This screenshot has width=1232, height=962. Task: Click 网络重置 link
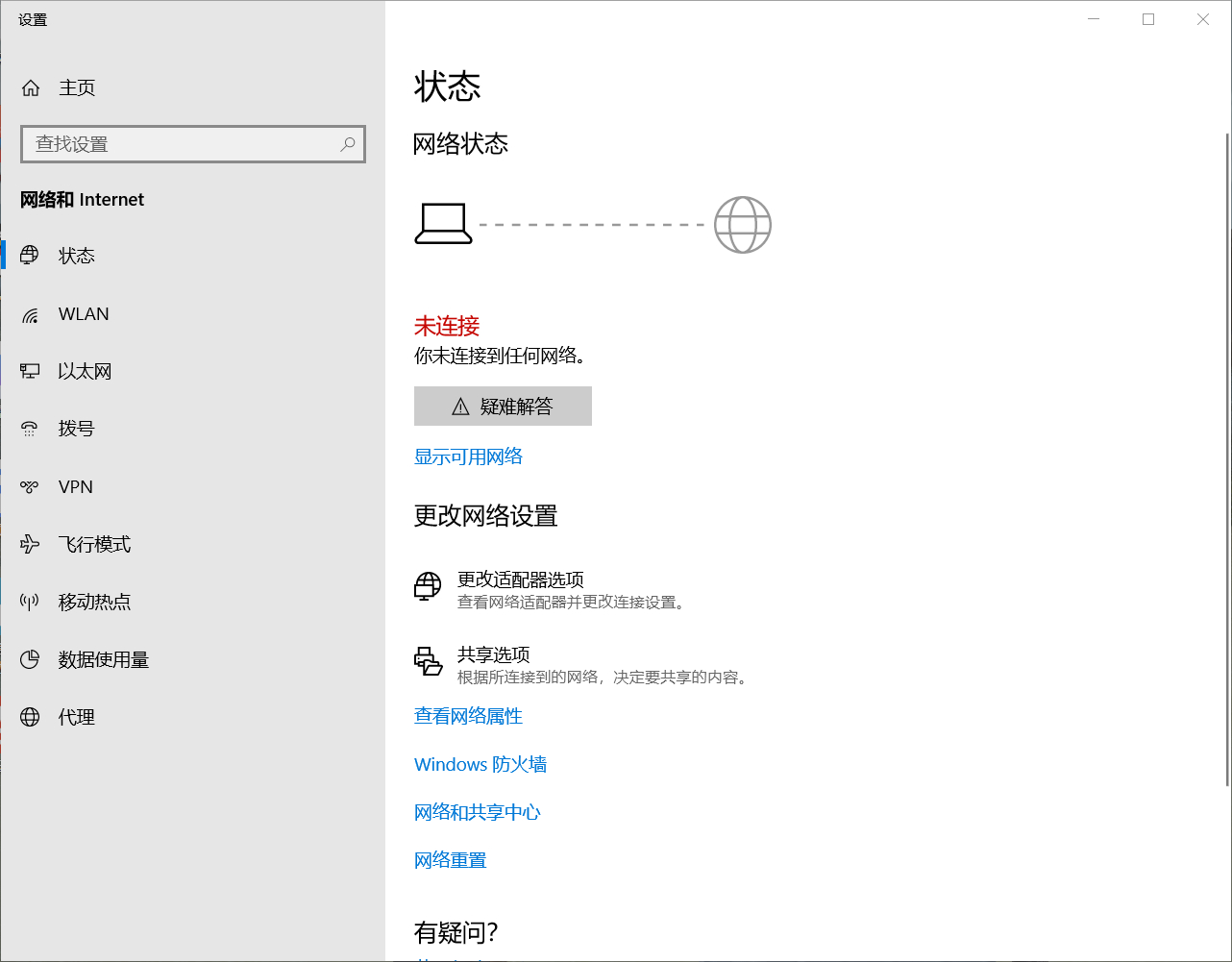coord(451,860)
